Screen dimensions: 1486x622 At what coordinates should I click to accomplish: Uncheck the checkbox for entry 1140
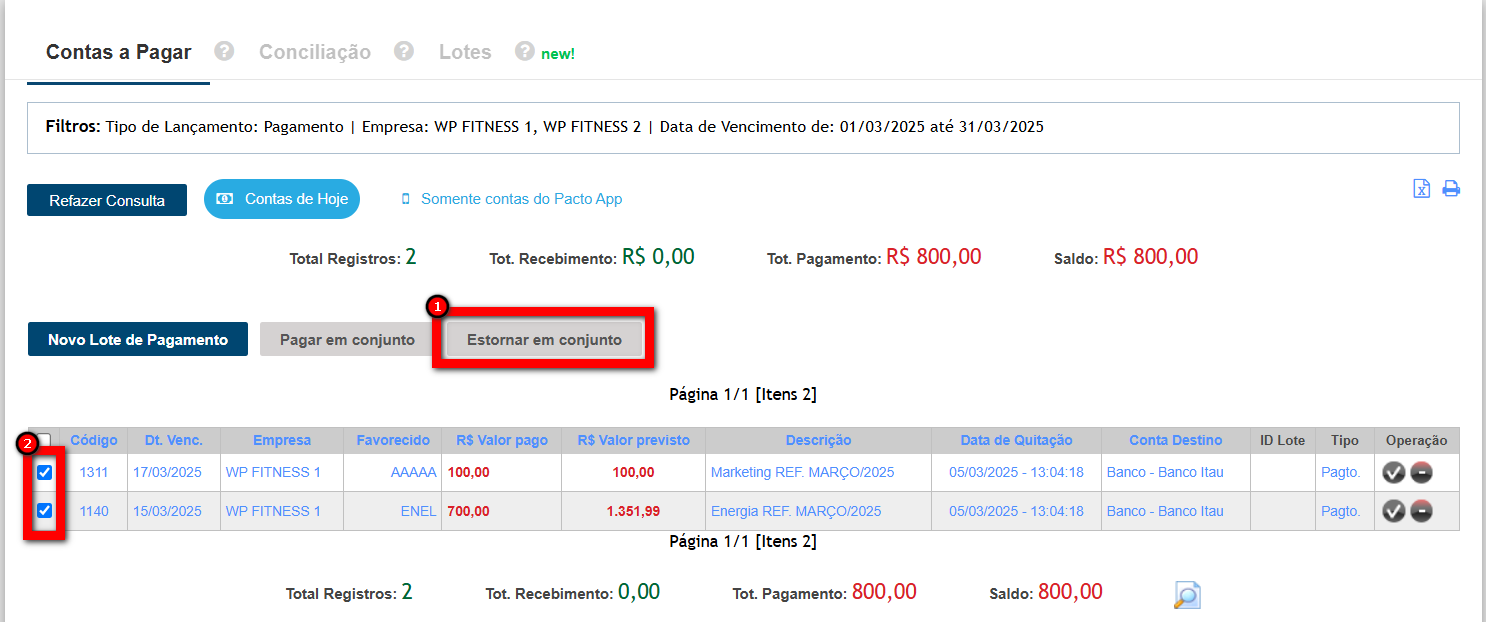pos(45,511)
